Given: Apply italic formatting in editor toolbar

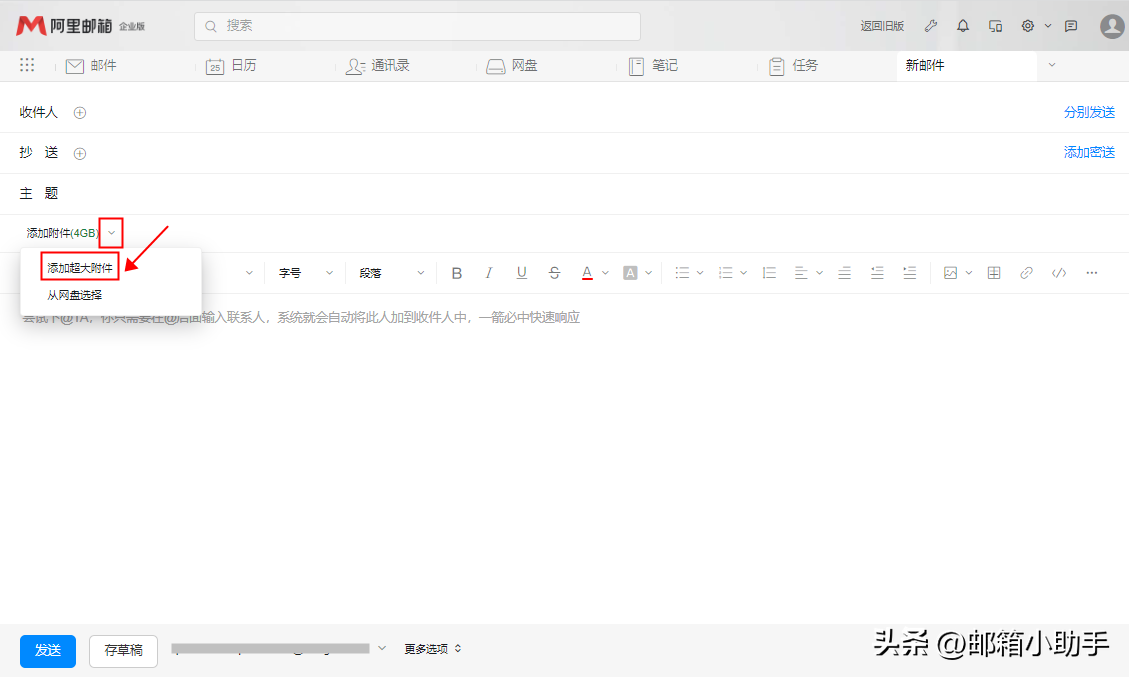Looking at the screenshot, I should click(x=489, y=273).
